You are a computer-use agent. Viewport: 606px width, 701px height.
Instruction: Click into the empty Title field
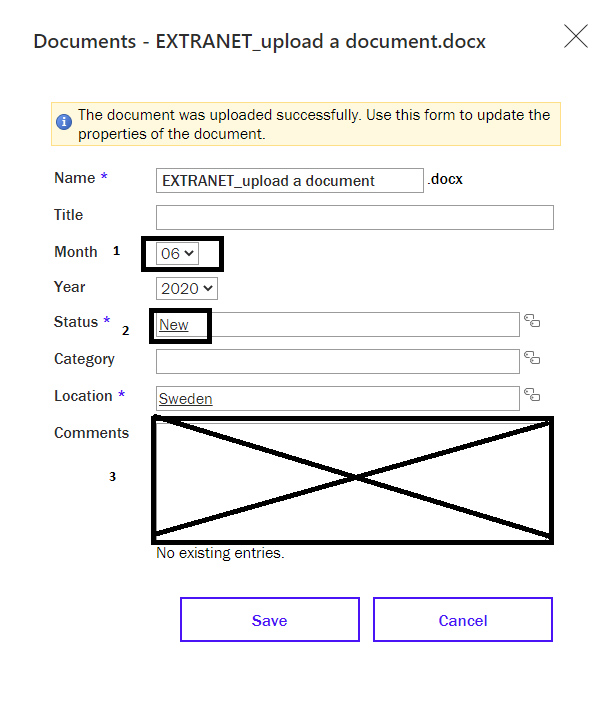point(355,218)
